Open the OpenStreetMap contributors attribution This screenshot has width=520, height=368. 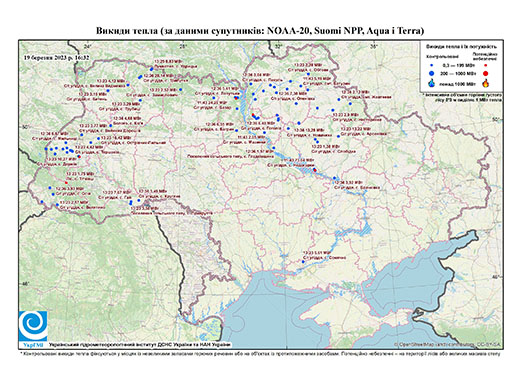click(x=447, y=345)
